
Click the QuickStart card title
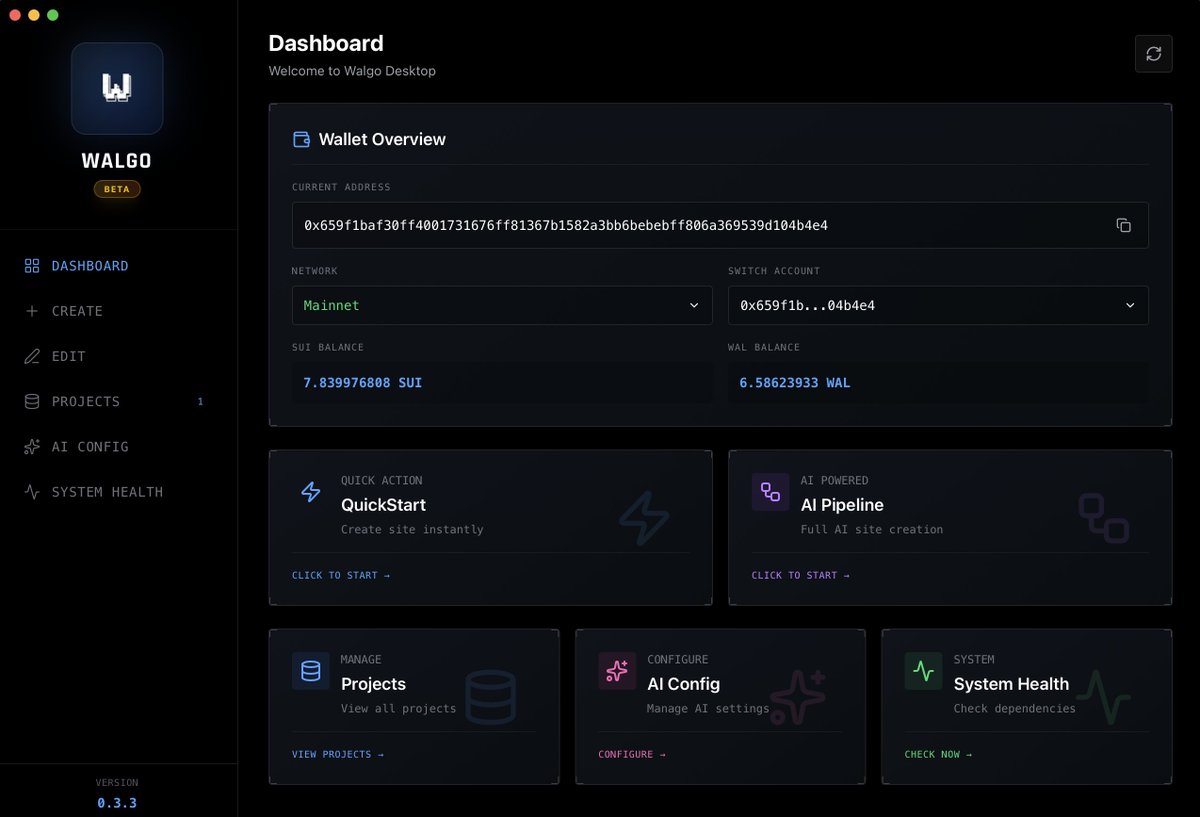(383, 505)
